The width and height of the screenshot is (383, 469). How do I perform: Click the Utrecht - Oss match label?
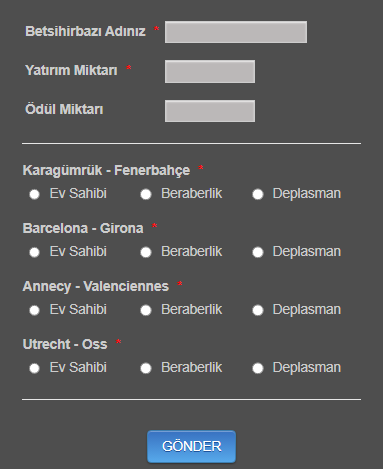[x=65, y=344]
